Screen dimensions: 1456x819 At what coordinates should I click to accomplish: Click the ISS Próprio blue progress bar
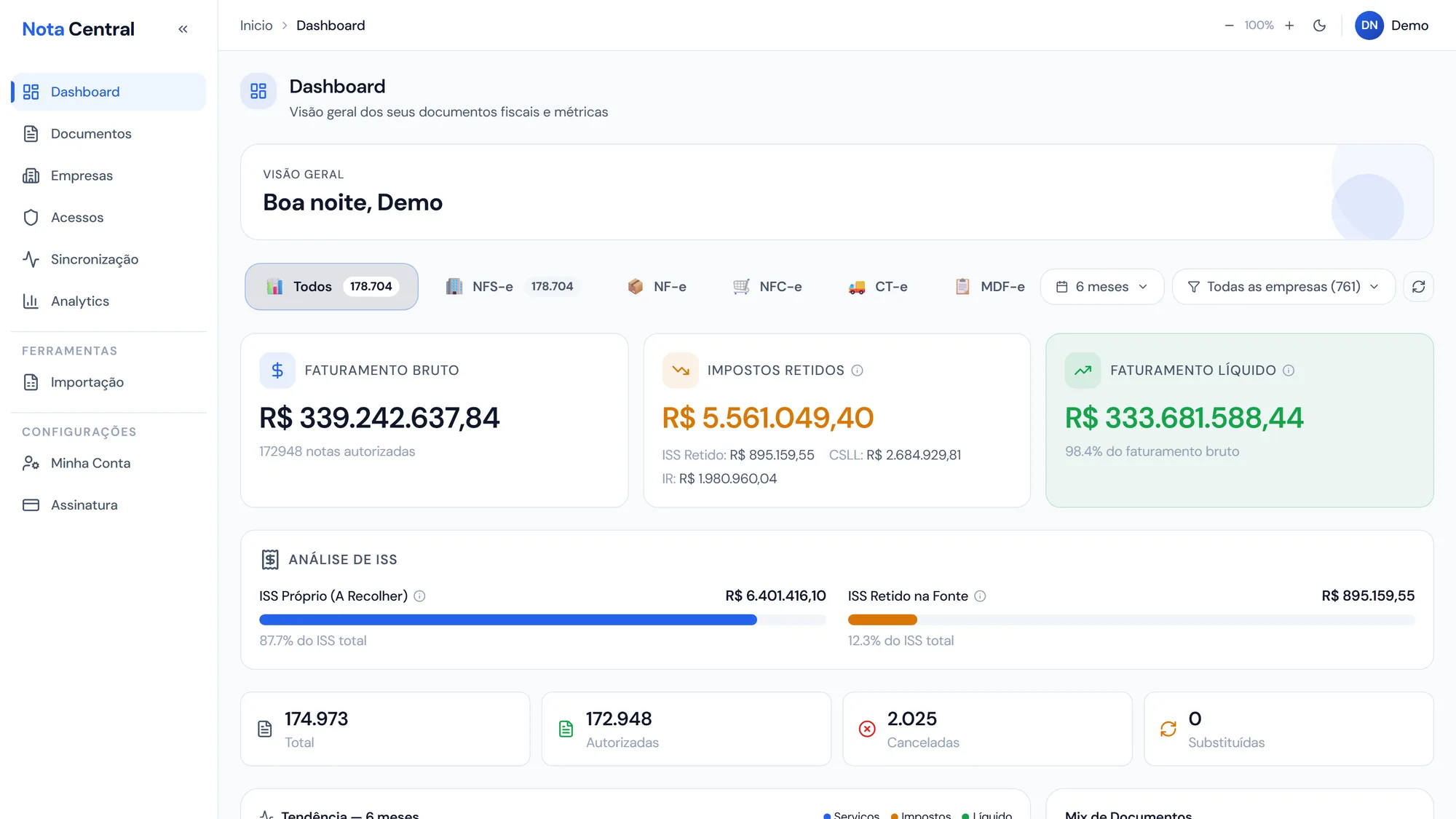pos(542,620)
